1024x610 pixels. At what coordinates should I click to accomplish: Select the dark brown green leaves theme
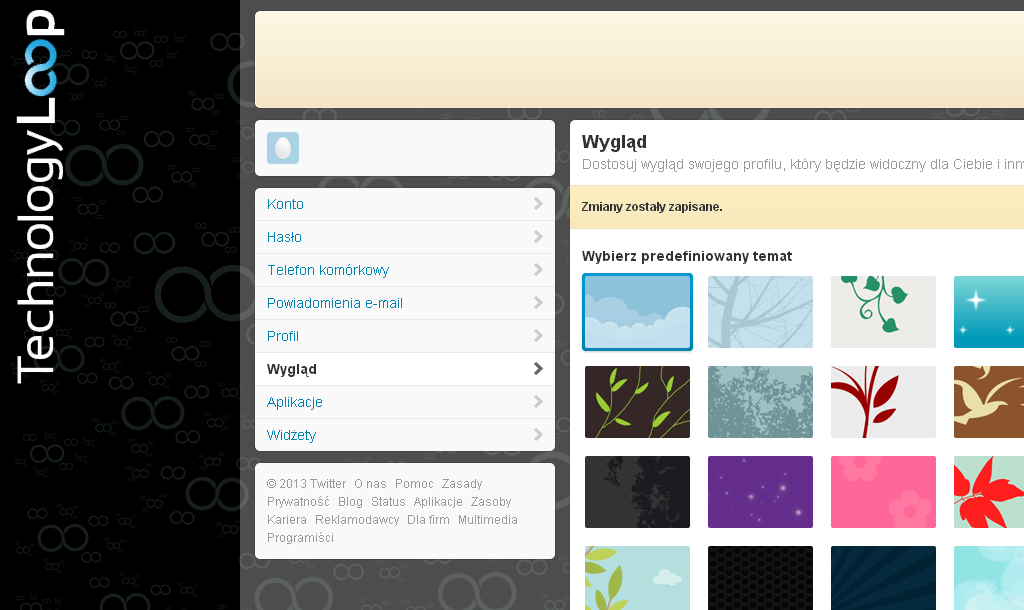[x=637, y=402]
